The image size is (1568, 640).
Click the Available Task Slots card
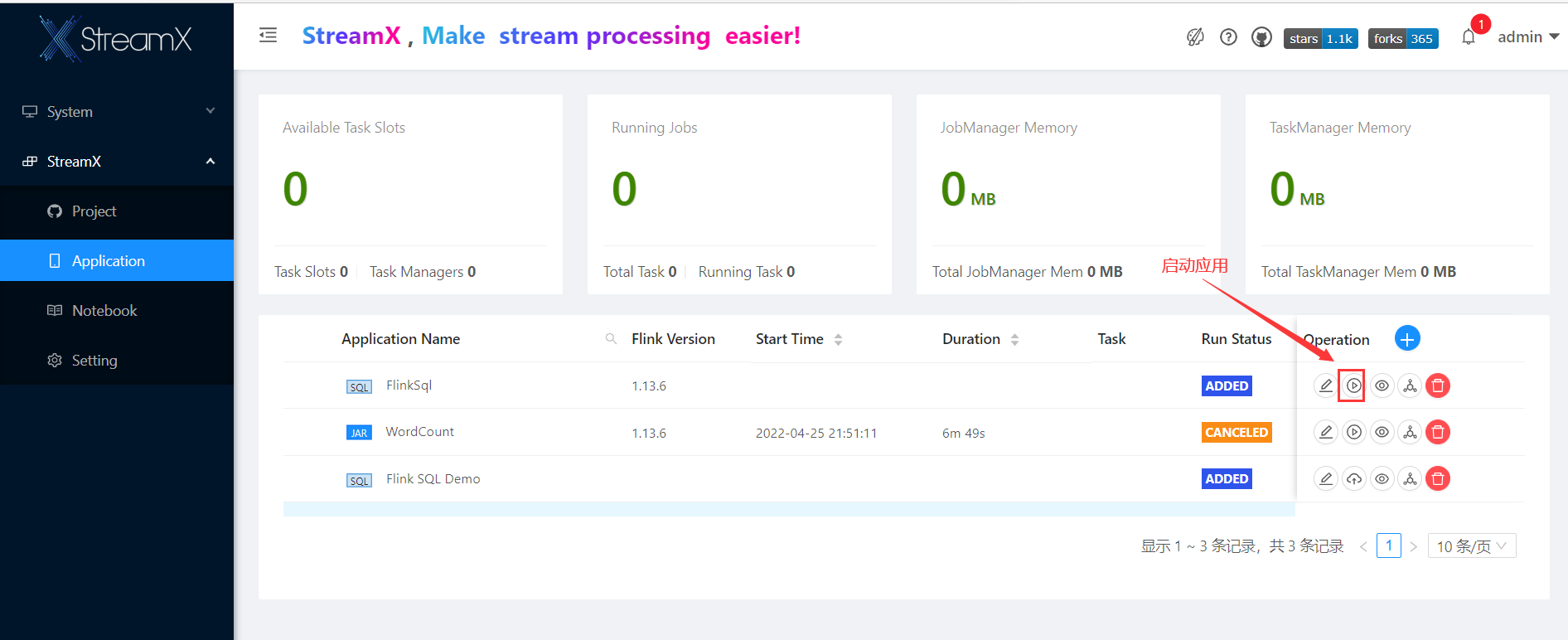pos(410,194)
